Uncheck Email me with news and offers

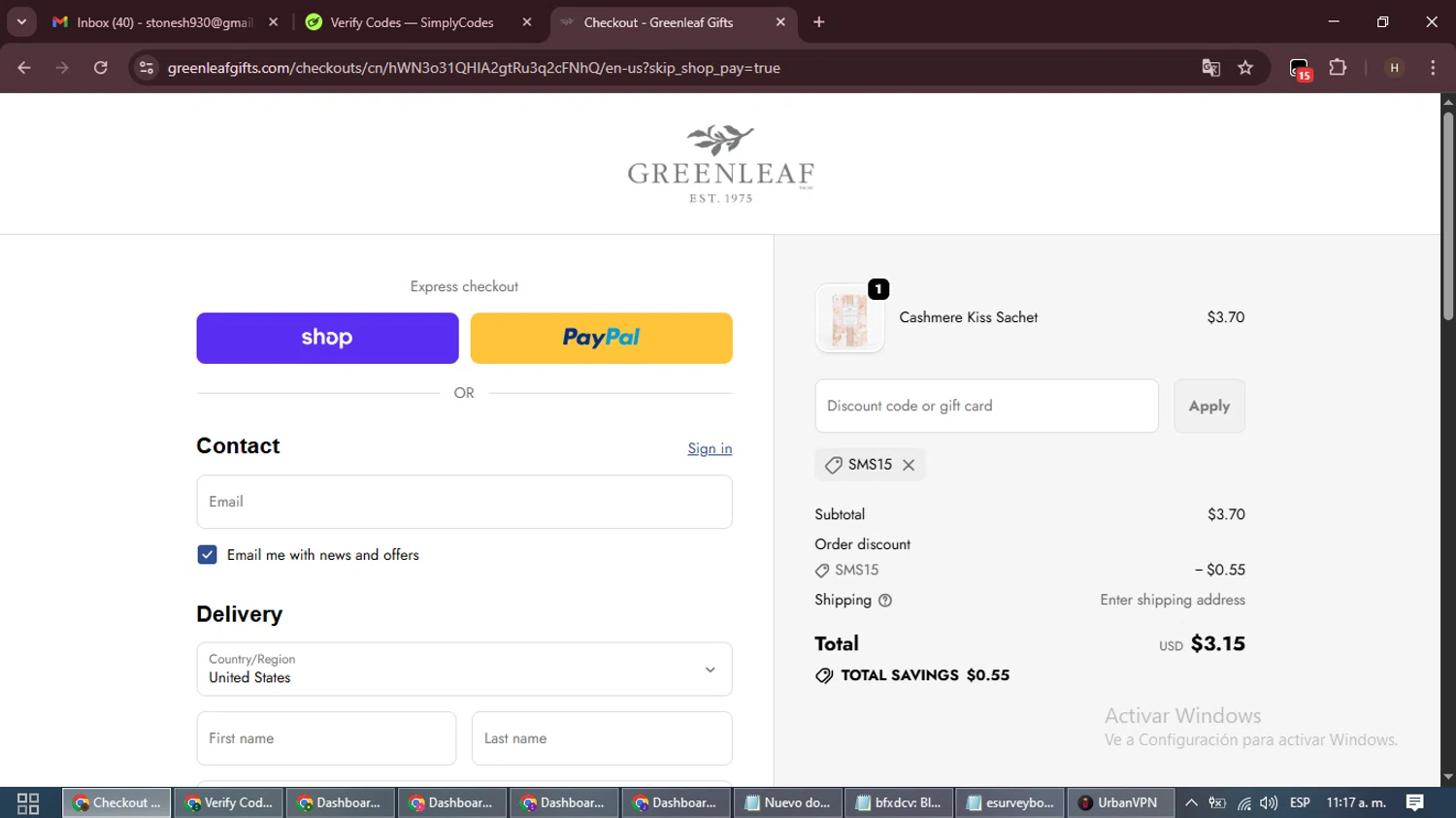[x=207, y=555]
